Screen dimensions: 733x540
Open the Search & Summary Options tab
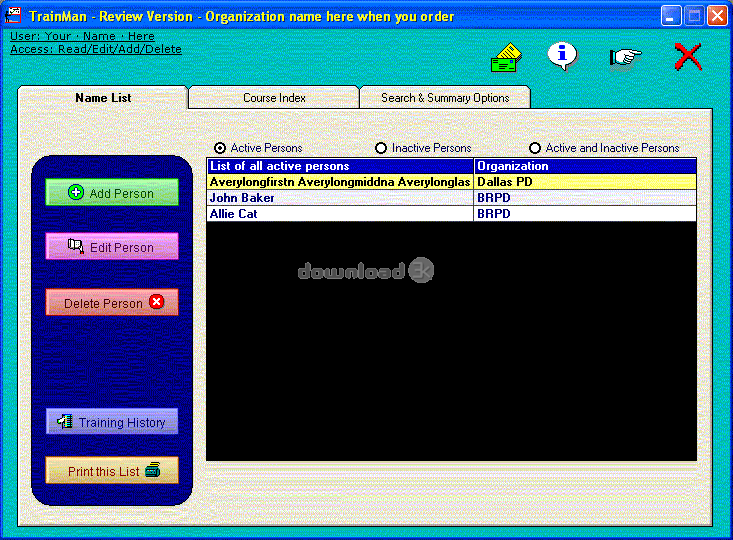pyautogui.click(x=445, y=98)
